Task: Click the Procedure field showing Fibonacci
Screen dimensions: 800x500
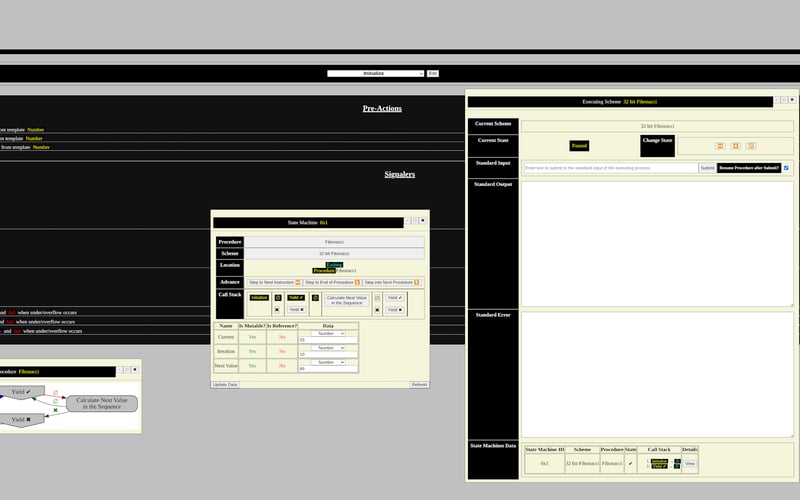Action: point(334,242)
